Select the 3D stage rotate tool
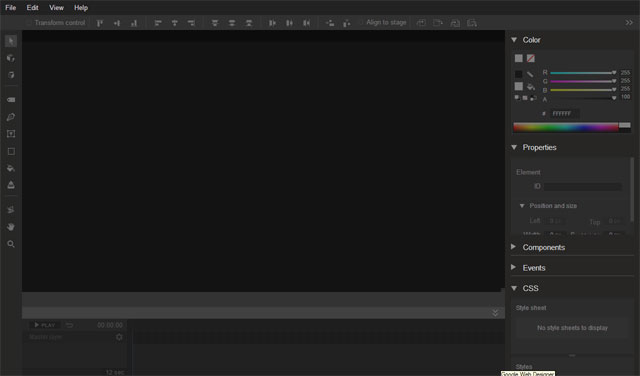 point(11,75)
